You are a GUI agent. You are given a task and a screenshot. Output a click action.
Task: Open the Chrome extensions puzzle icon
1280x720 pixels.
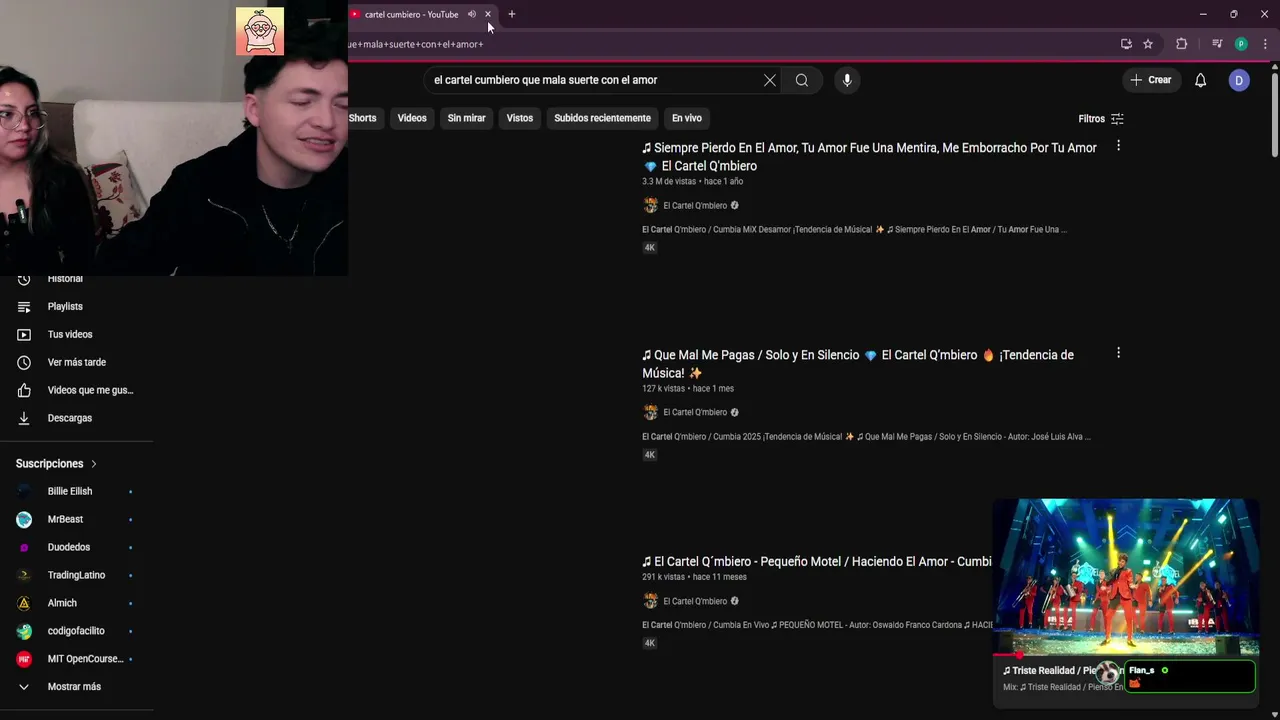(1181, 44)
